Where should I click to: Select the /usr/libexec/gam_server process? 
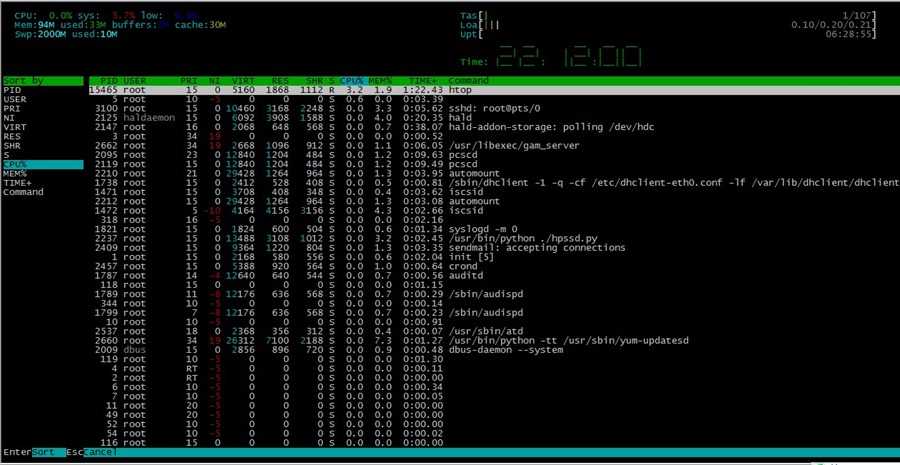point(494,146)
